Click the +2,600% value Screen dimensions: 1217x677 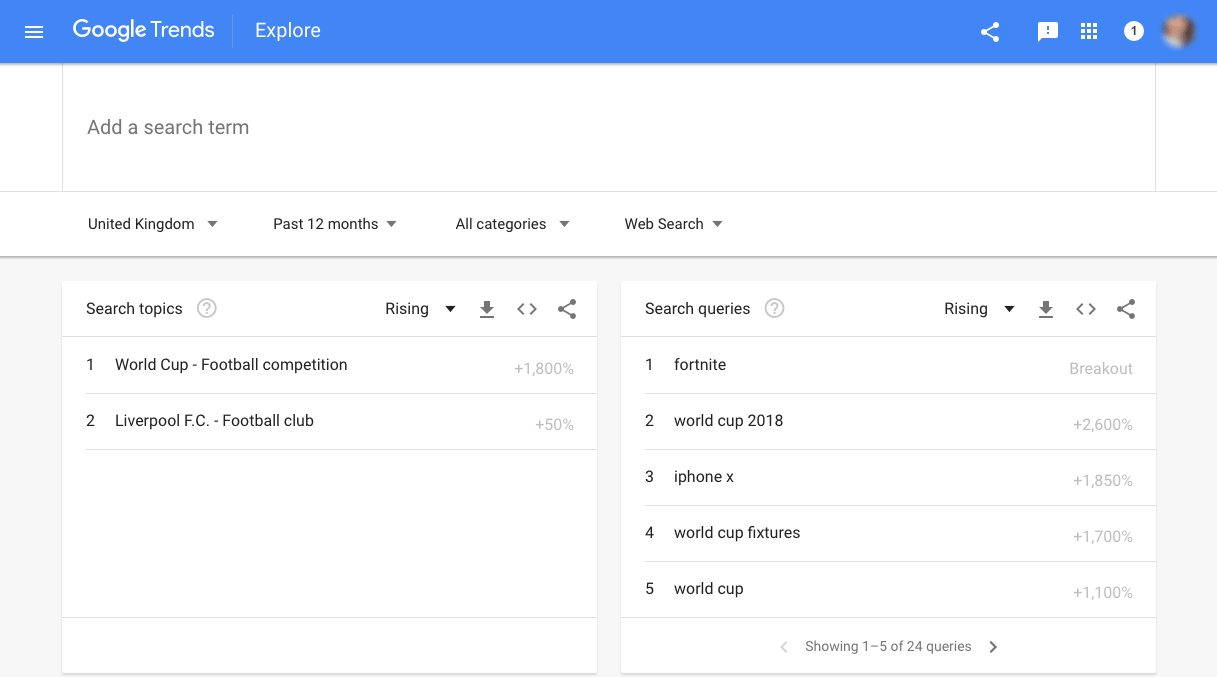click(x=1103, y=425)
